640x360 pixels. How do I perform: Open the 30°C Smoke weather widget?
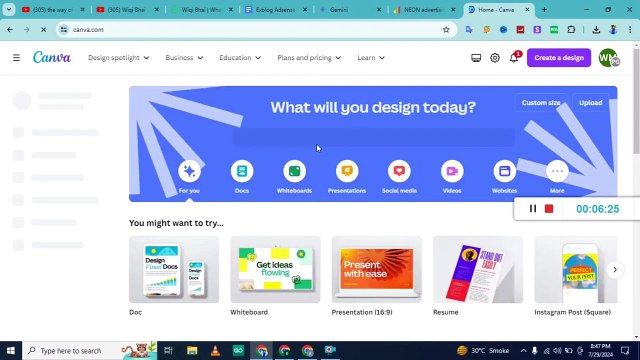[483, 351]
